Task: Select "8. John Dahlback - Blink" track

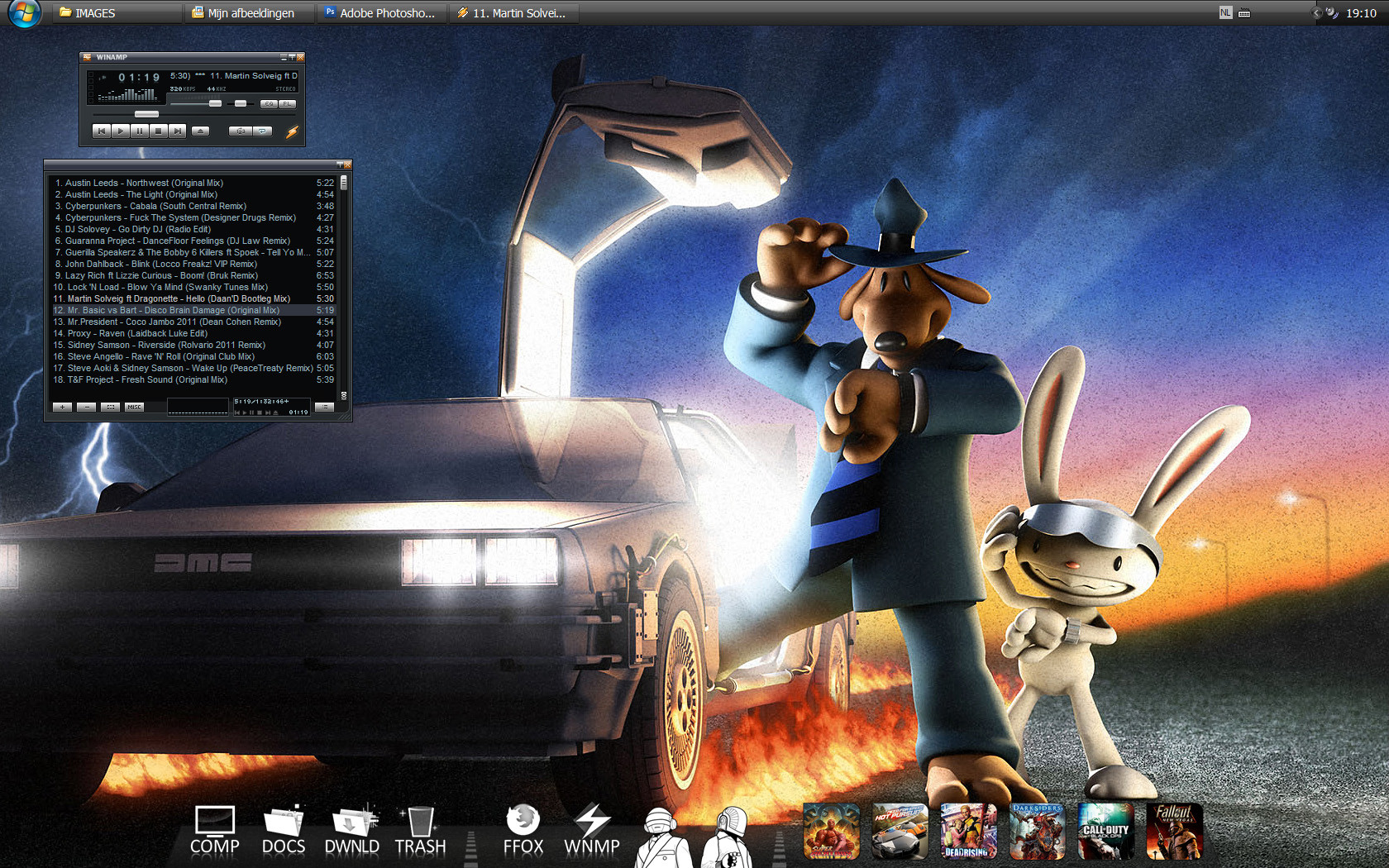Action: click(x=194, y=264)
